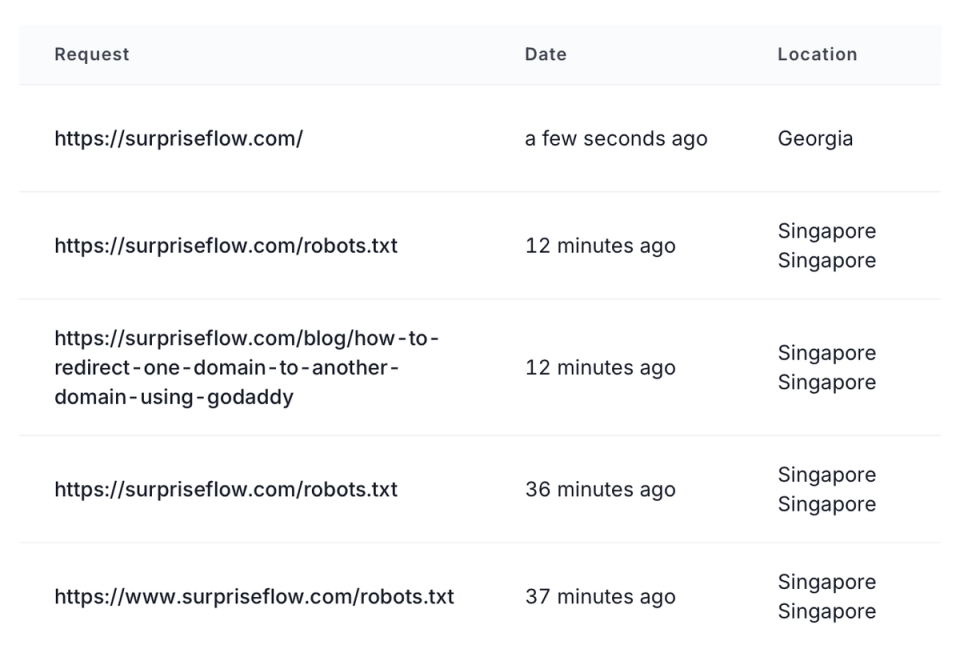Image resolution: width=960 pixels, height=661 pixels.
Task: Click the 36 minutes ago date cell
Action: [x=600, y=490]
